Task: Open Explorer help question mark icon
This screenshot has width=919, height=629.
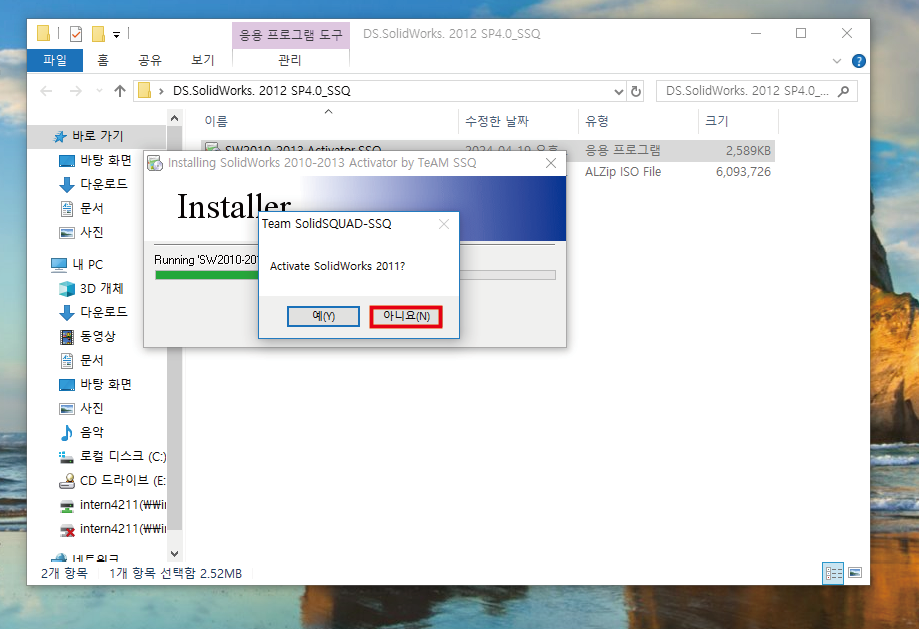Action: tap(859, 61)
